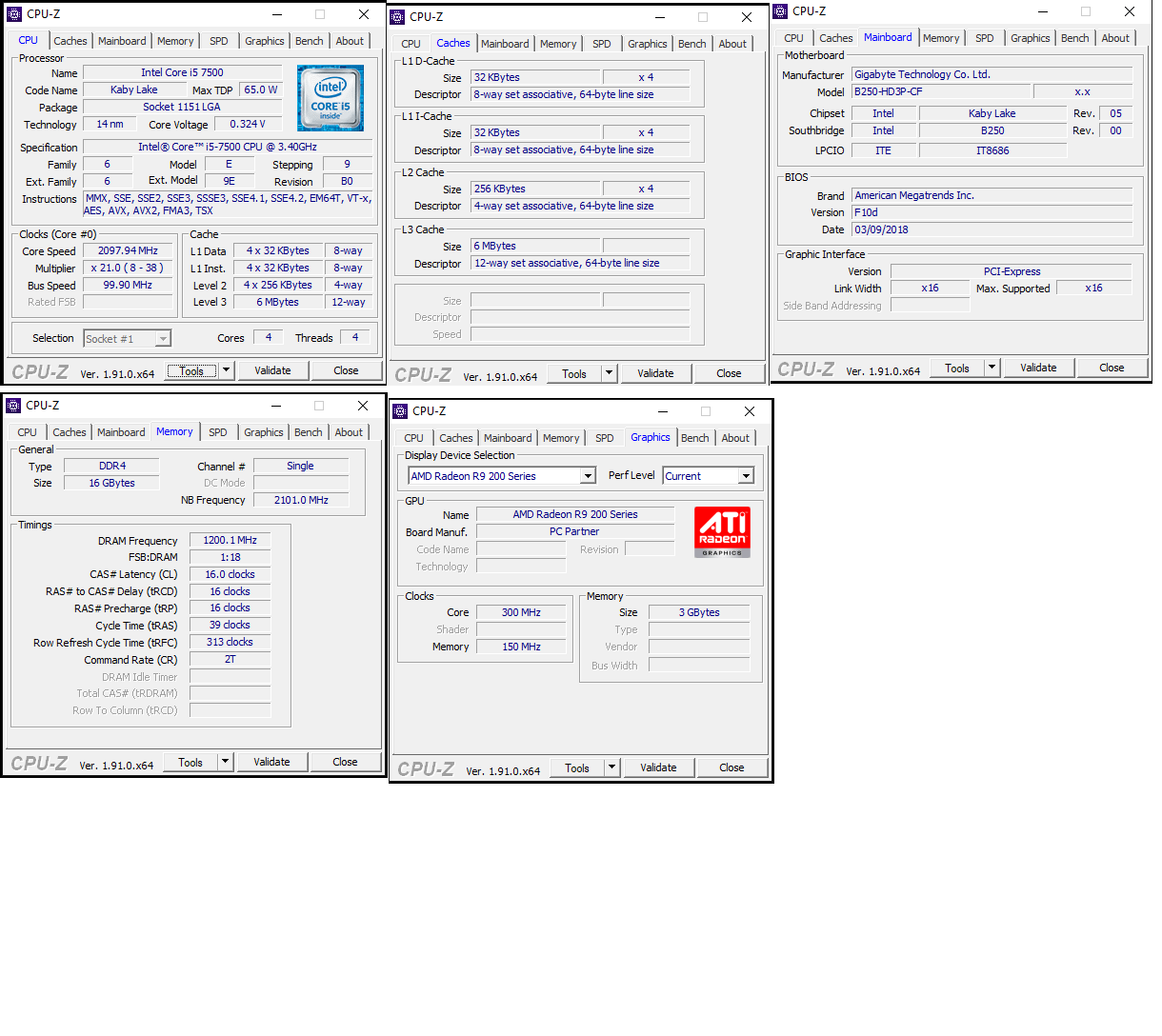Screen dimensions: 1162x1036
Task: Open SPD tab in Memory window
Action: click(218, 432)
